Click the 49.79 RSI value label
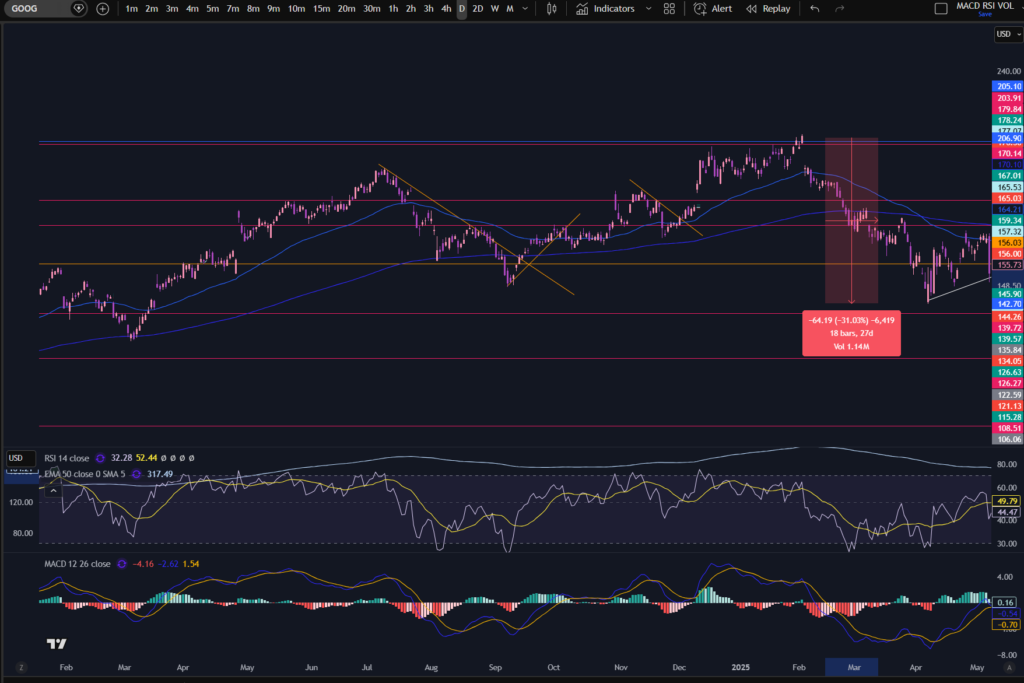1024x683 pixels. [x=1006, y=501]
